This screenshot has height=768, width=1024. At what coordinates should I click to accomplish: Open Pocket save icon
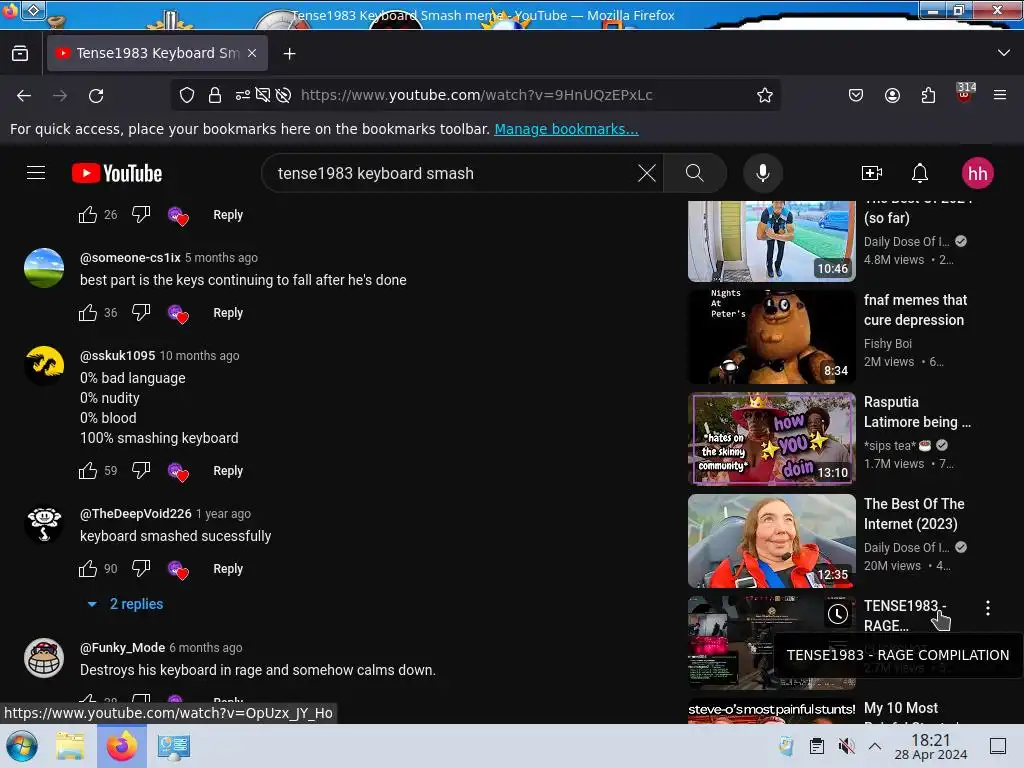pos(856,95)
